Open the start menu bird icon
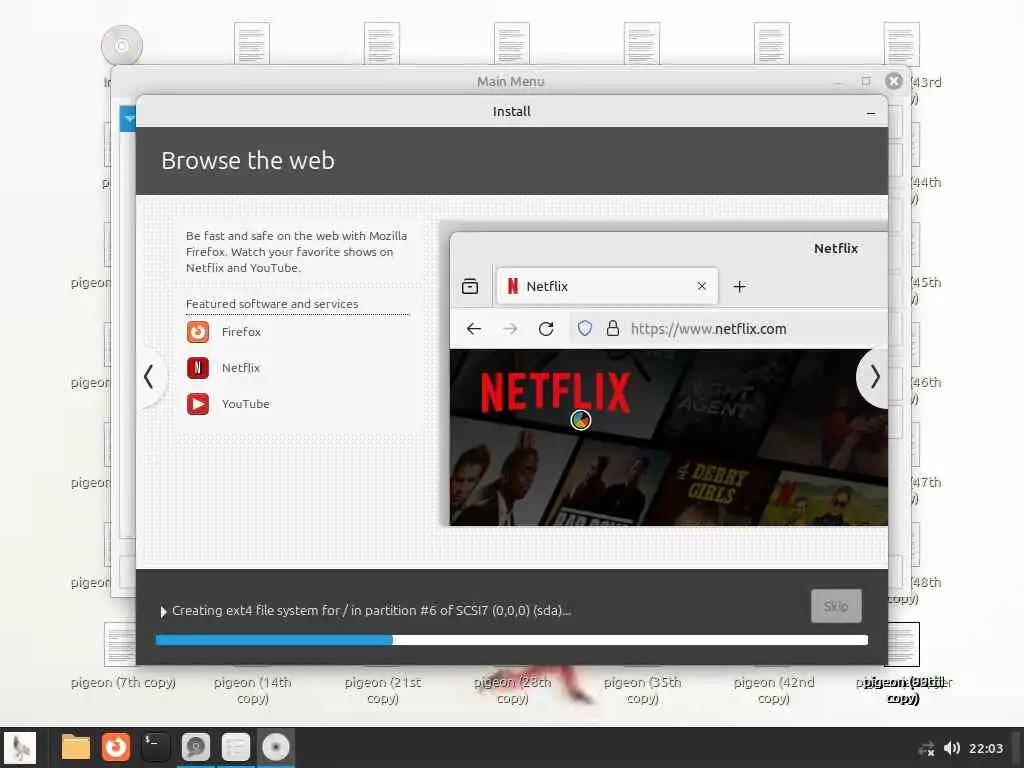The image size is (1024, 768). [x=20, y=747]
